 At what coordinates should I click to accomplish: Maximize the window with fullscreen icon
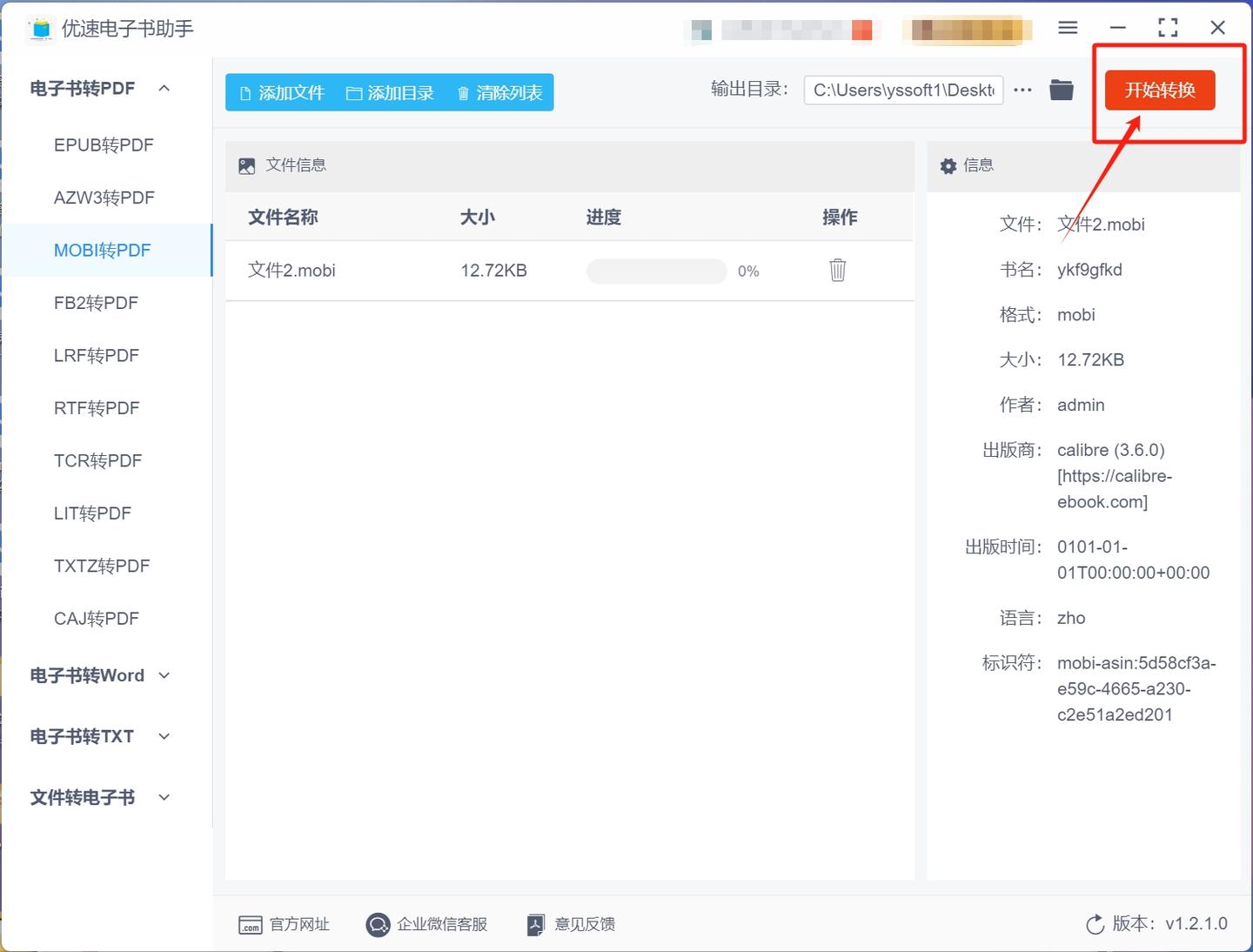coord(1168,28)
